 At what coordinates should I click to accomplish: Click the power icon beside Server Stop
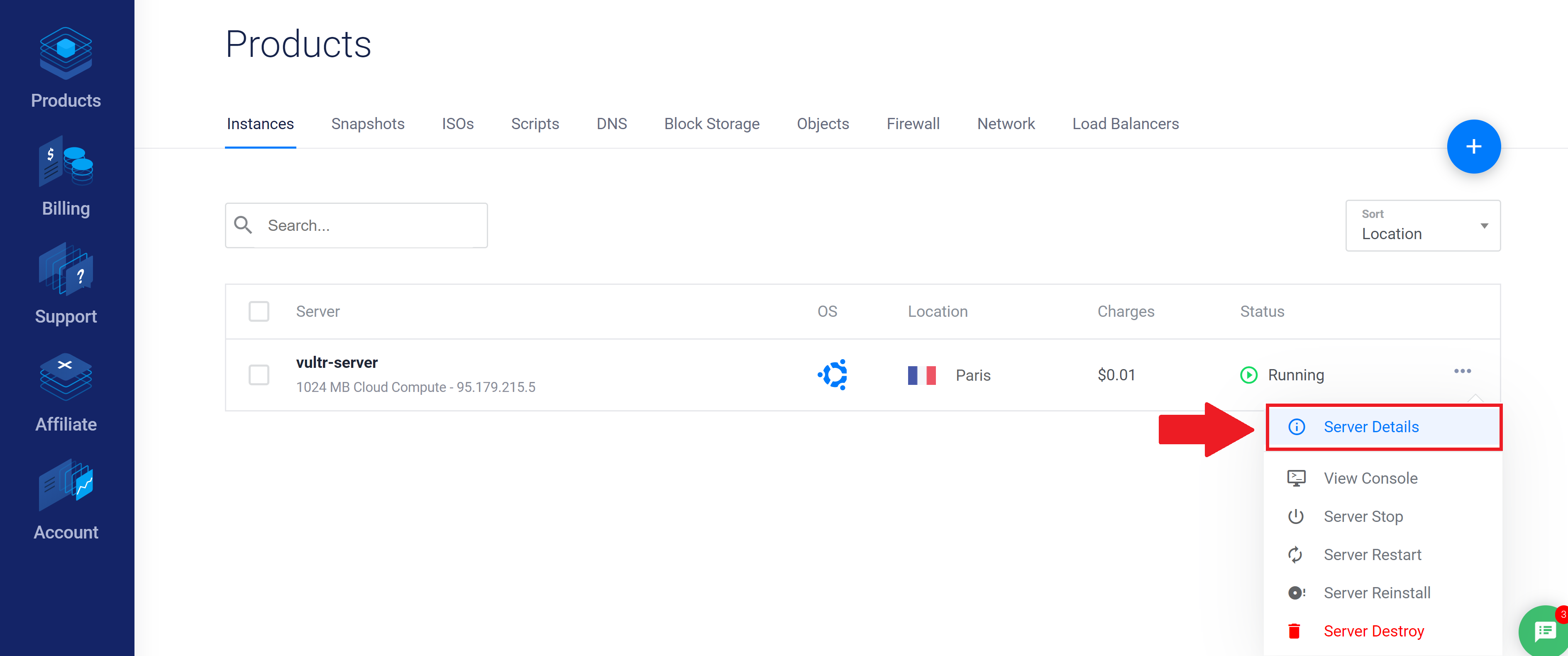click(x=1296, y=516)
